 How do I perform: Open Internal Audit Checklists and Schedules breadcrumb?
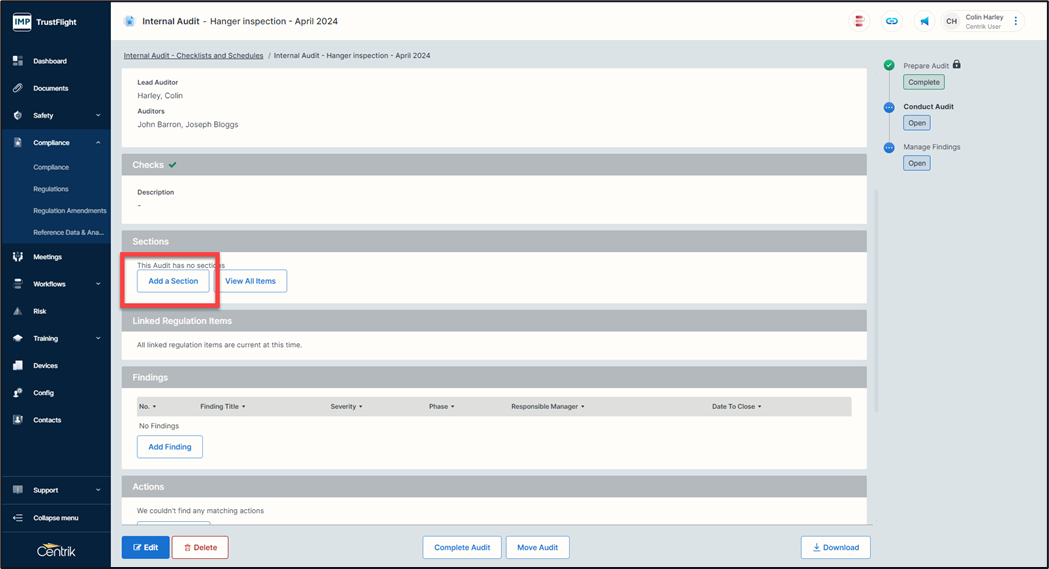pos(193,56)
